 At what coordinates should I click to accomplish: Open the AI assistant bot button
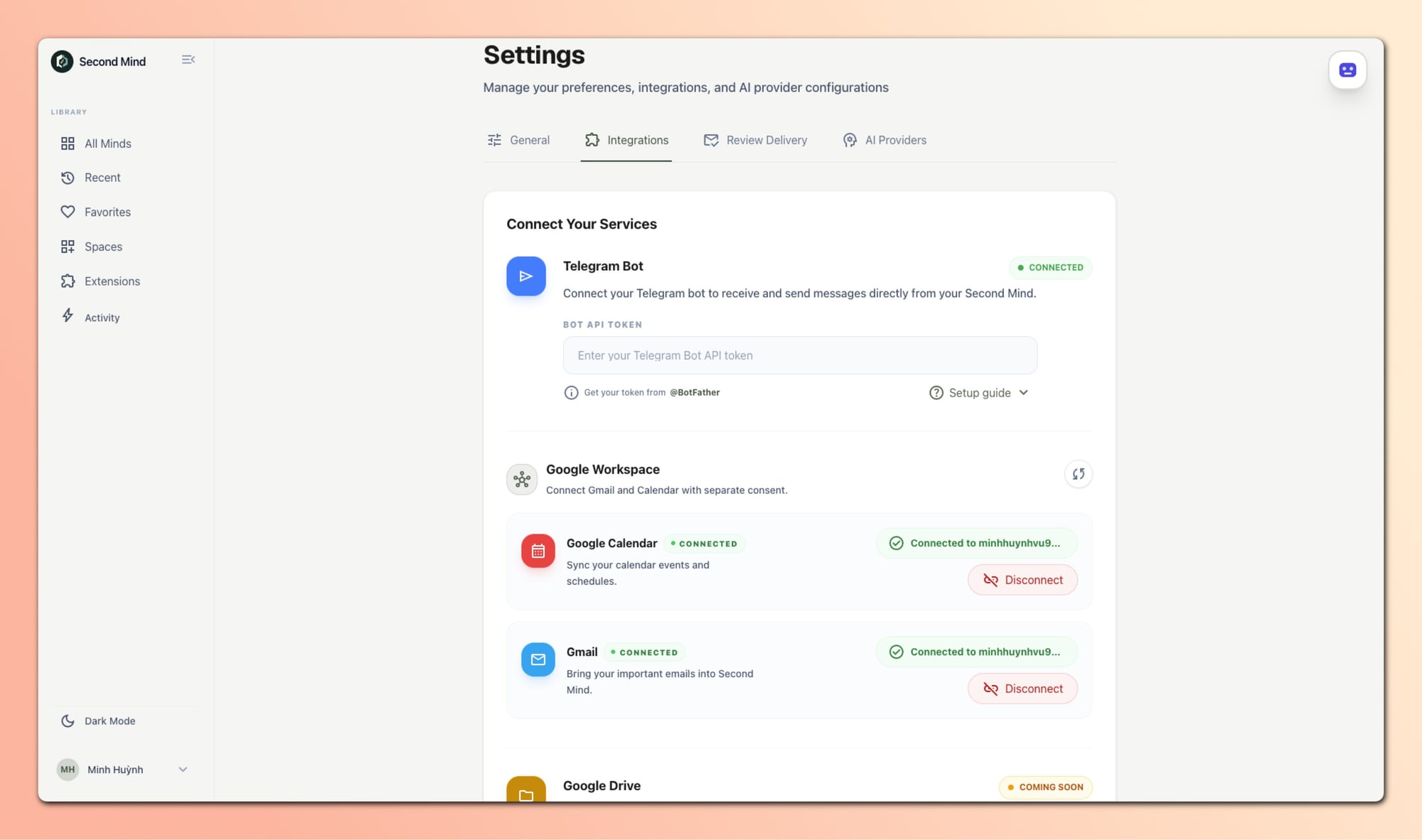[1347, 70]
